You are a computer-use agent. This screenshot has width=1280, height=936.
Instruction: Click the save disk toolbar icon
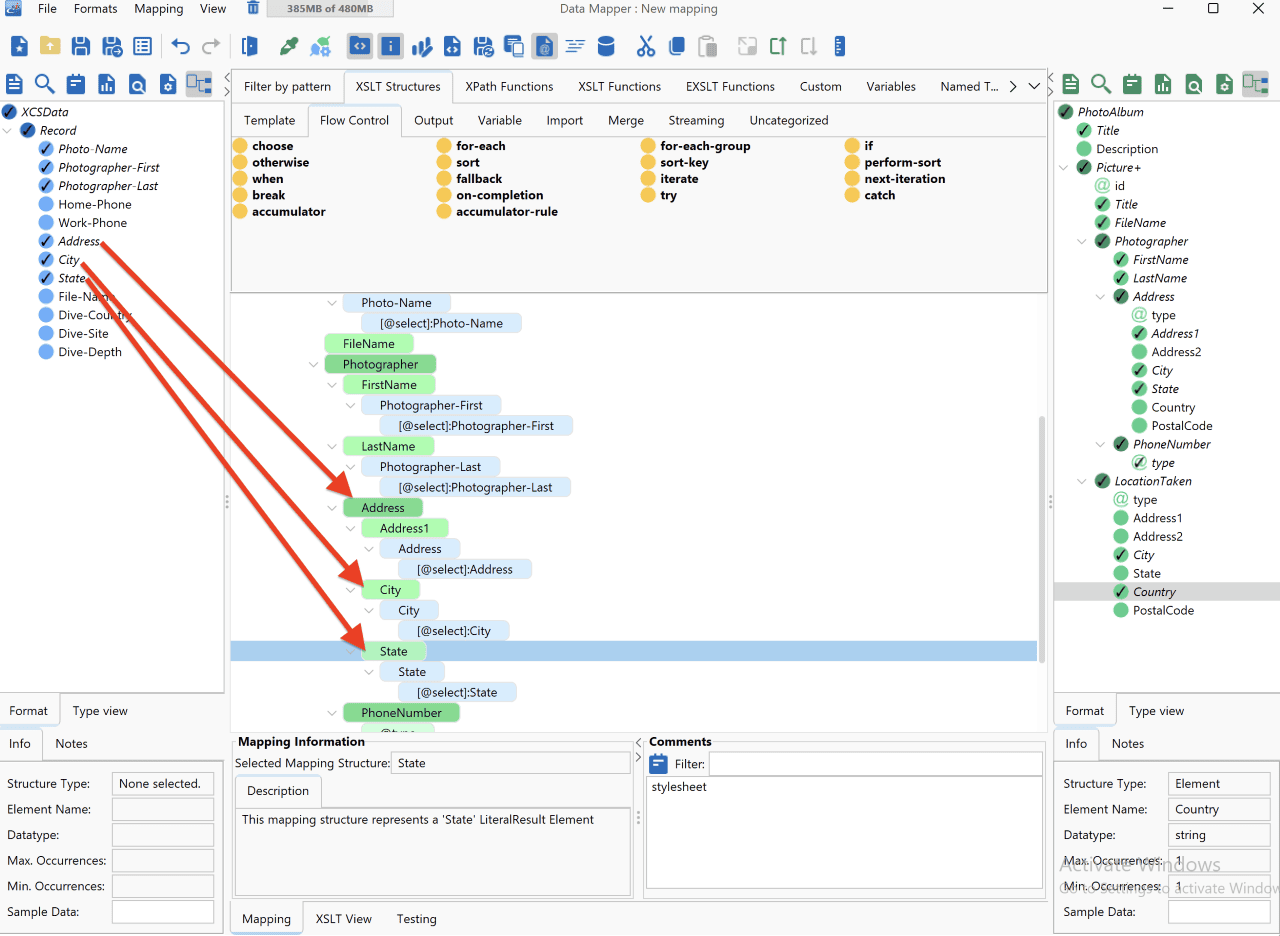tap(81, 46)
